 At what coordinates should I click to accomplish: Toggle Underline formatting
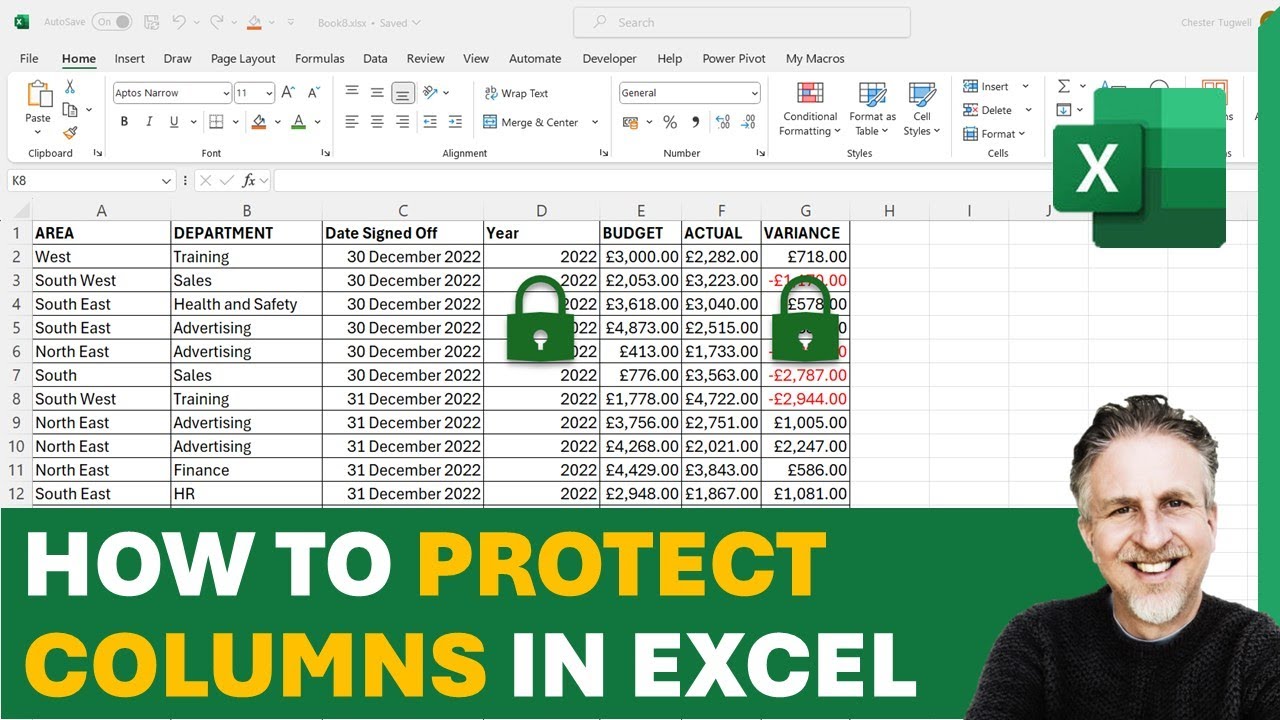pyautogui.click(x=174, y=122)
